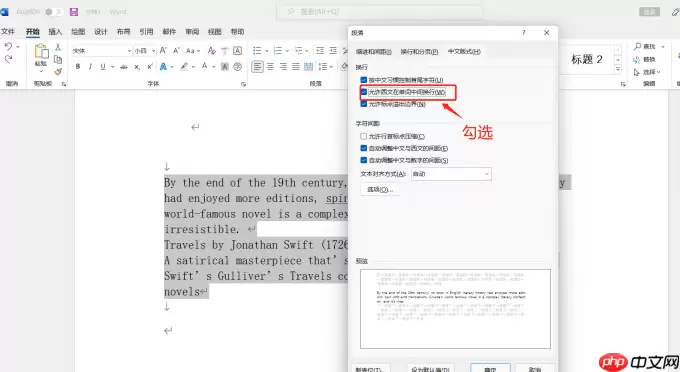
Task: Click the Grow Font icon
Action: coord(163,51)
